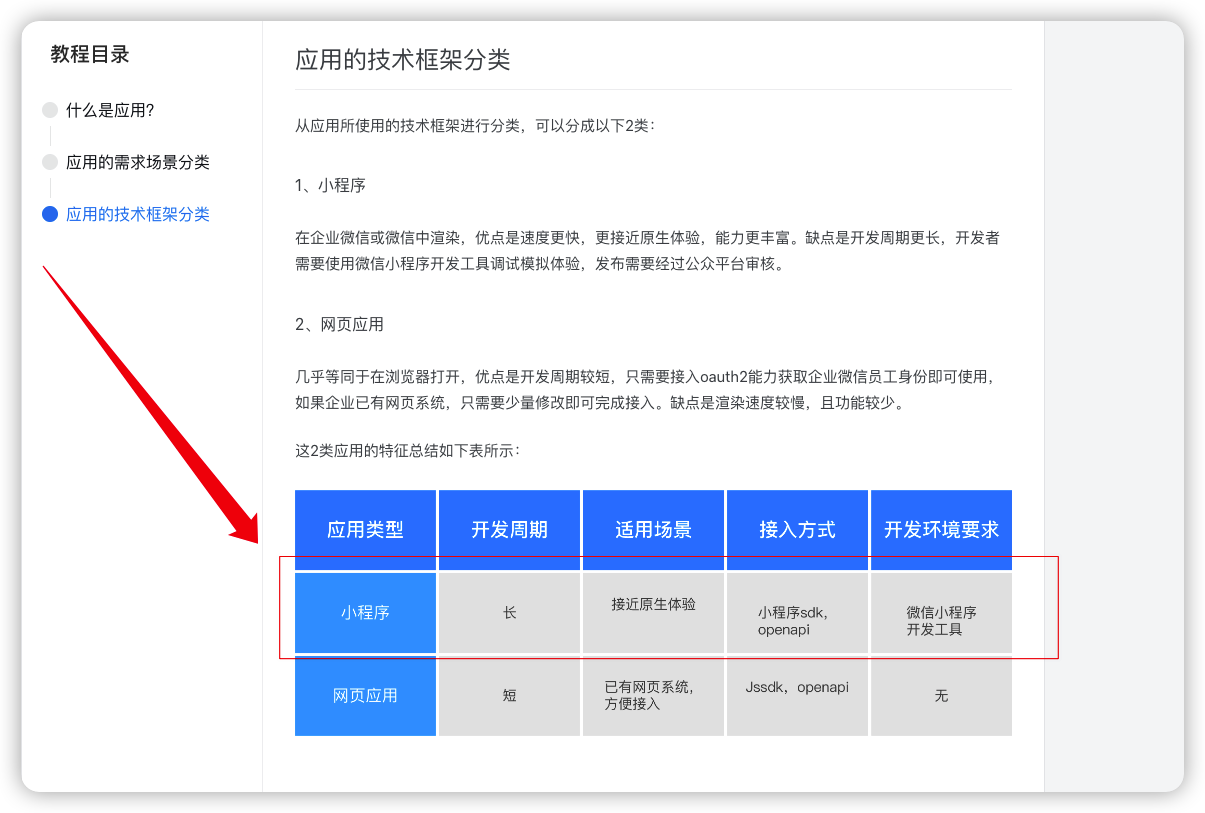This screenshot has width=1205, height=813.
Task: Click the blue bullet beside 应用的技术框架分类
Action: pos(50,214)
